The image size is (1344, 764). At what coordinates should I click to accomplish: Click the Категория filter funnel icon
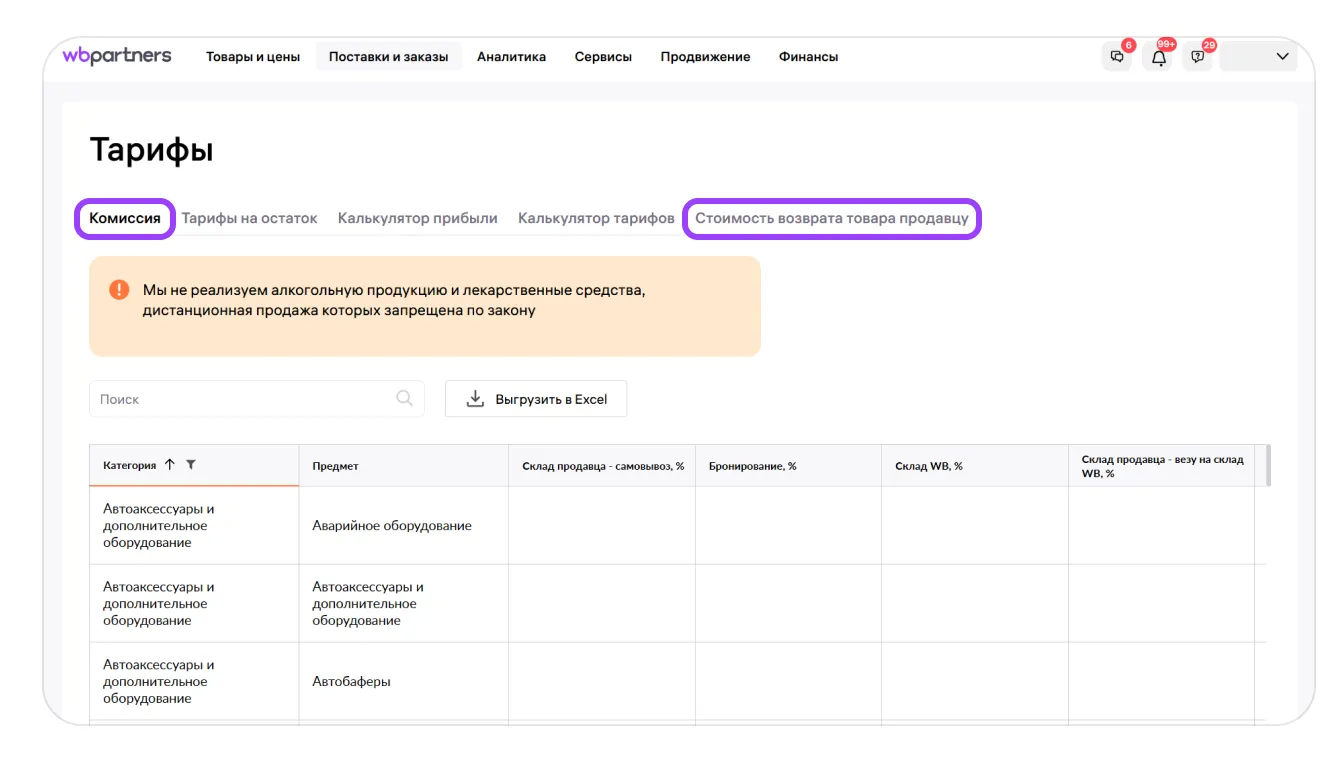191,465
